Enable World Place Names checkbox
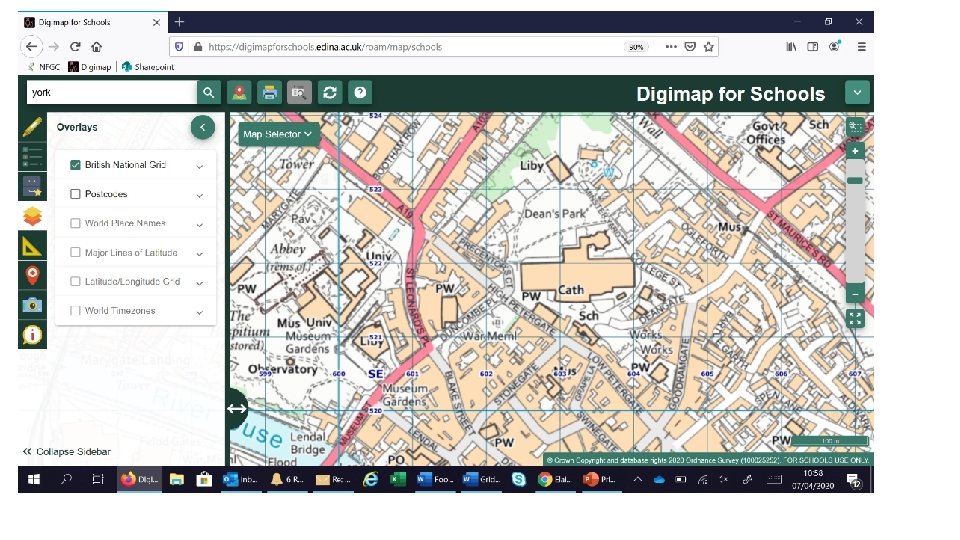The height and width of the screenshot is (540, 960). 75,223
